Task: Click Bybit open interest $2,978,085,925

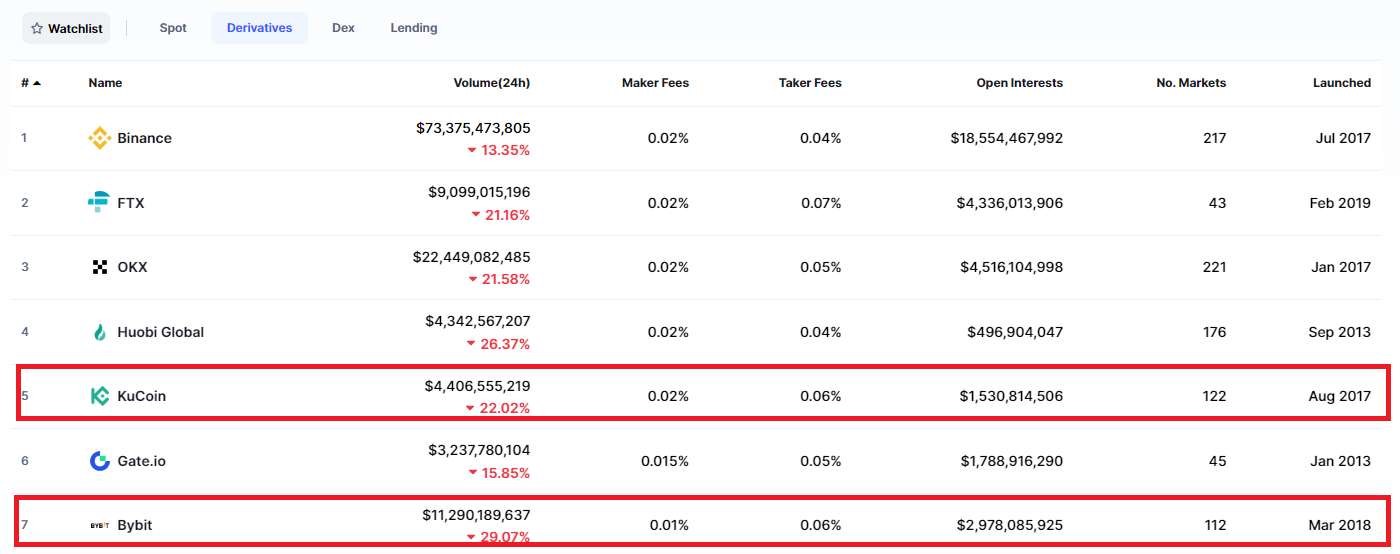Action: coord(1010,525)
